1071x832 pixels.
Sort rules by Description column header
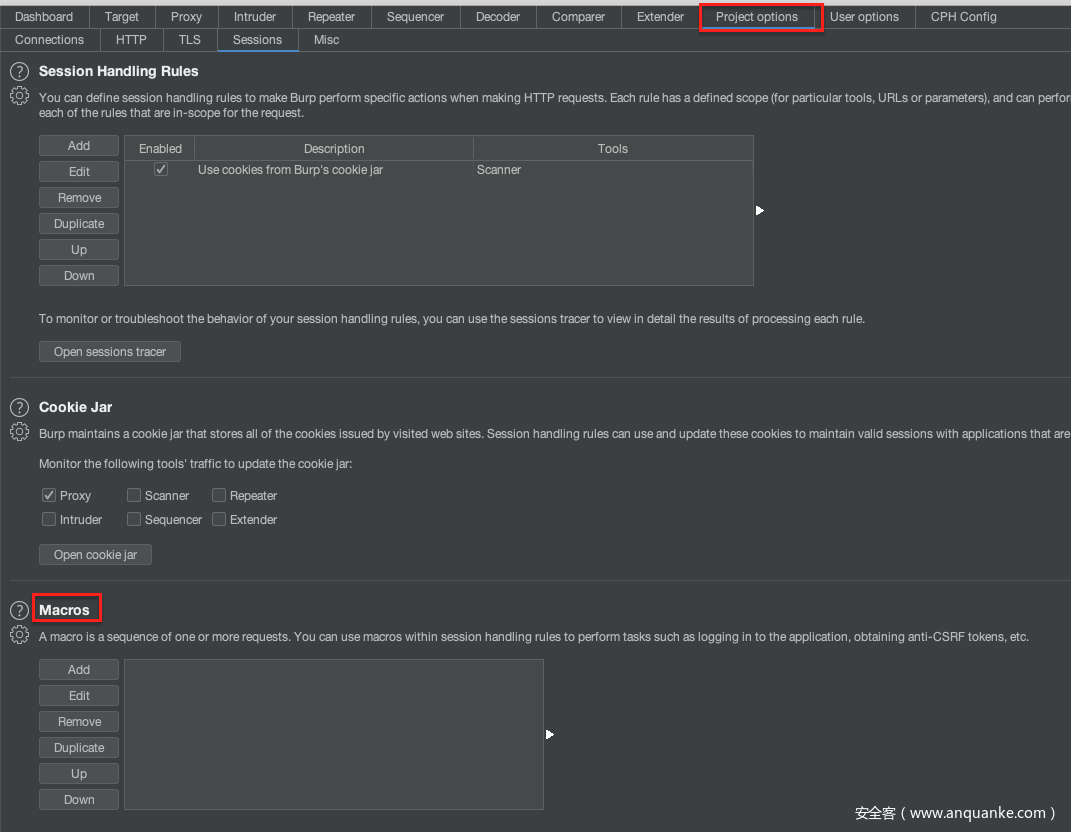(334, 149)
